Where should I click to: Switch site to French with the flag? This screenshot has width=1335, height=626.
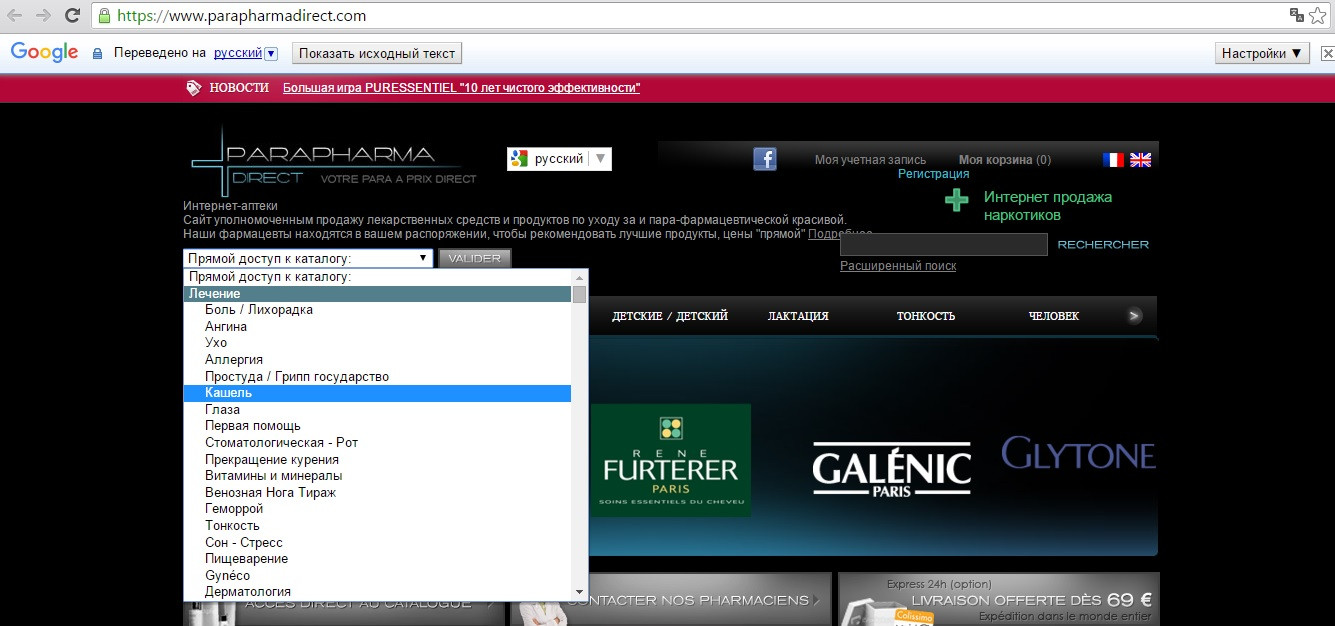[1113, 160]
